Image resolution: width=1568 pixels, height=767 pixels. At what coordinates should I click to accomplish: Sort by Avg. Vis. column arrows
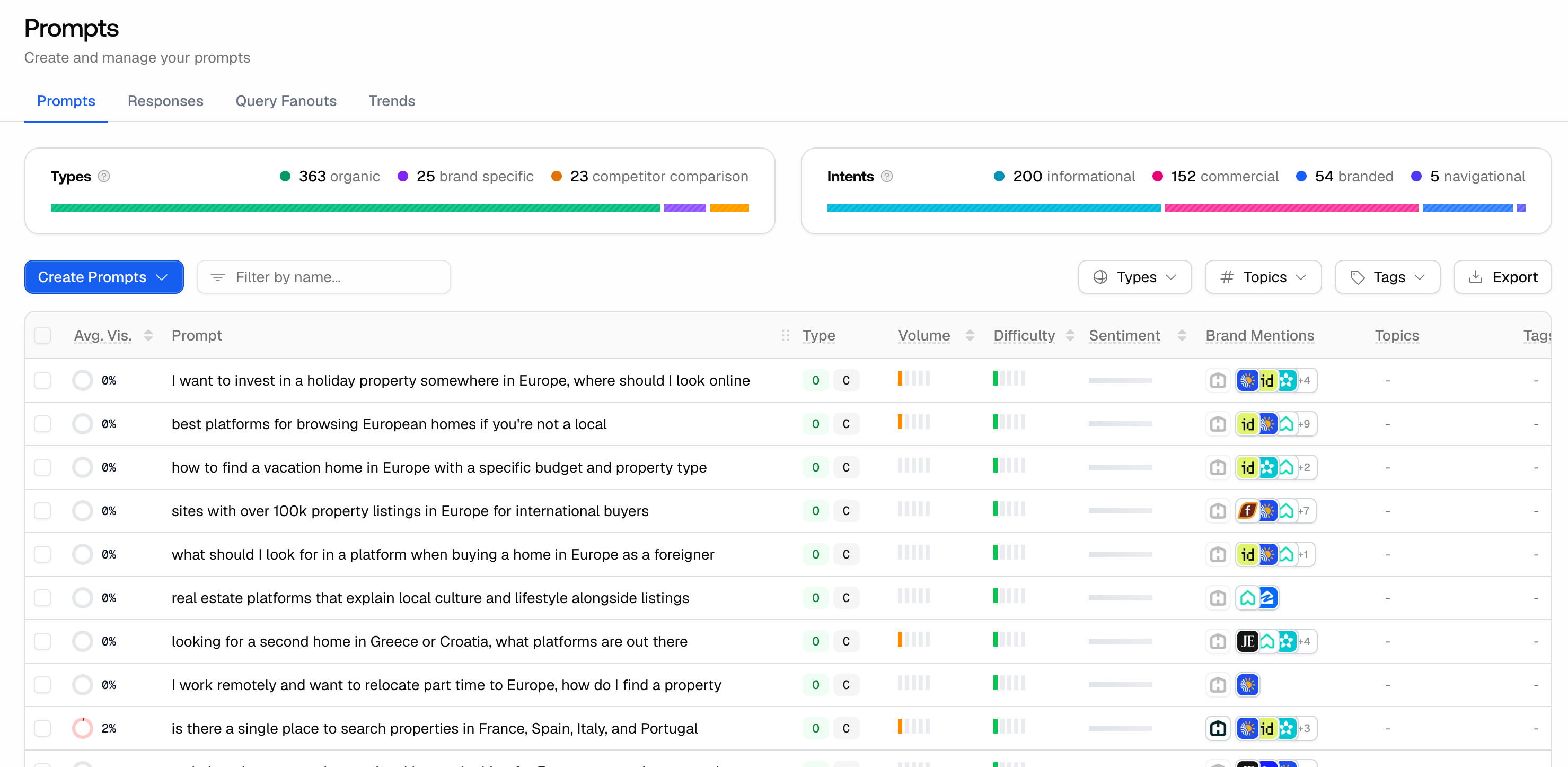click(x=148, y=335)
